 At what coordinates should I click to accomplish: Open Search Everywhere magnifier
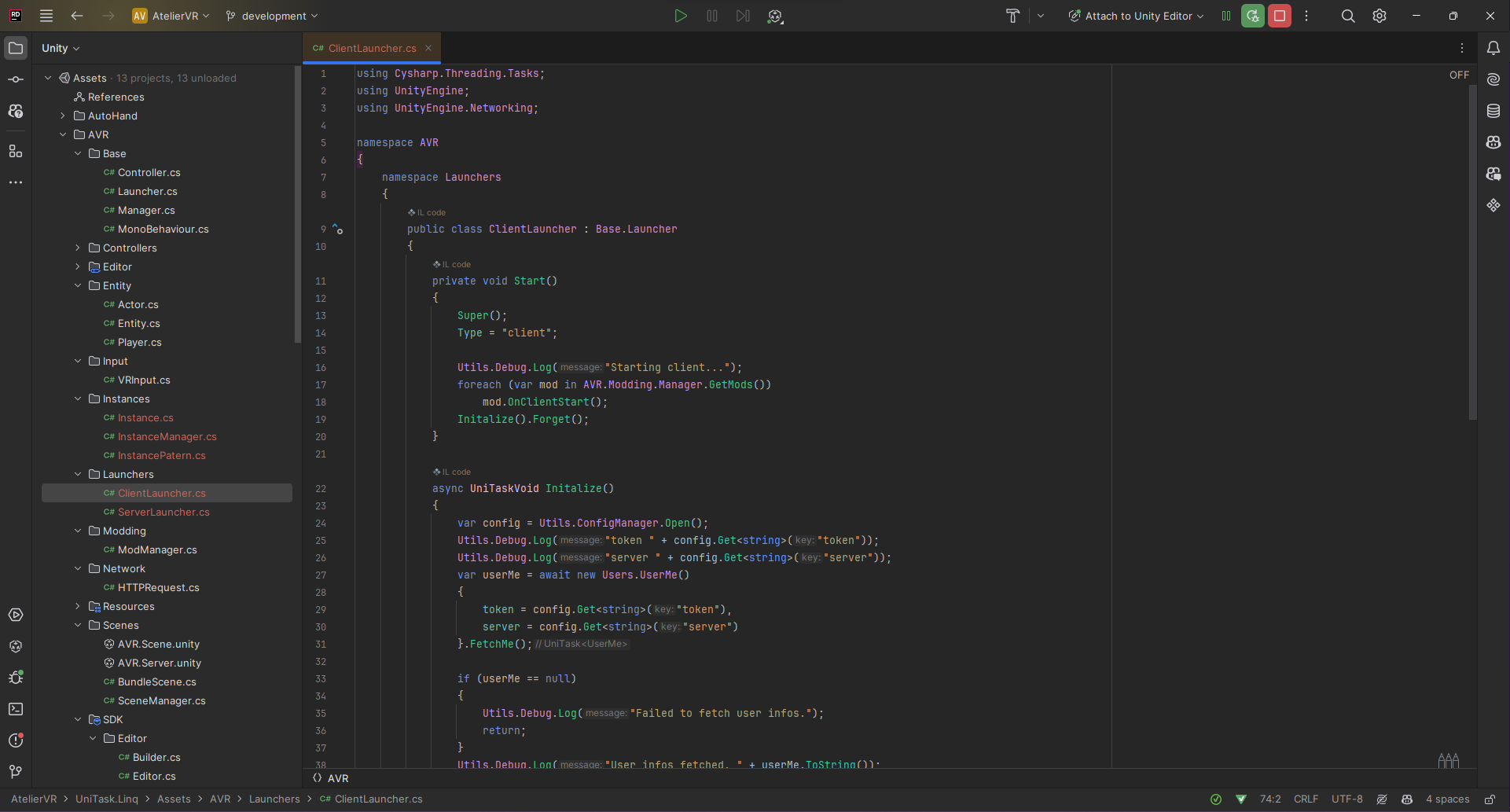1348,16
